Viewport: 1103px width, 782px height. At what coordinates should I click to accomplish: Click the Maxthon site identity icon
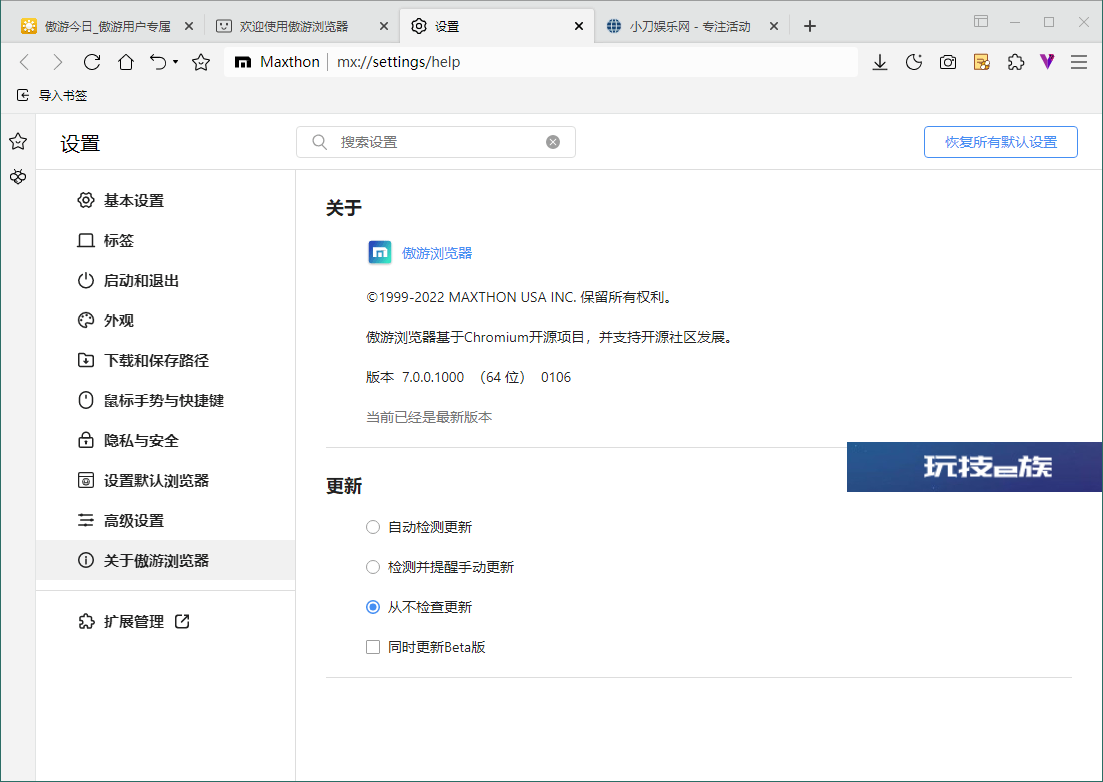click(243, 63)
